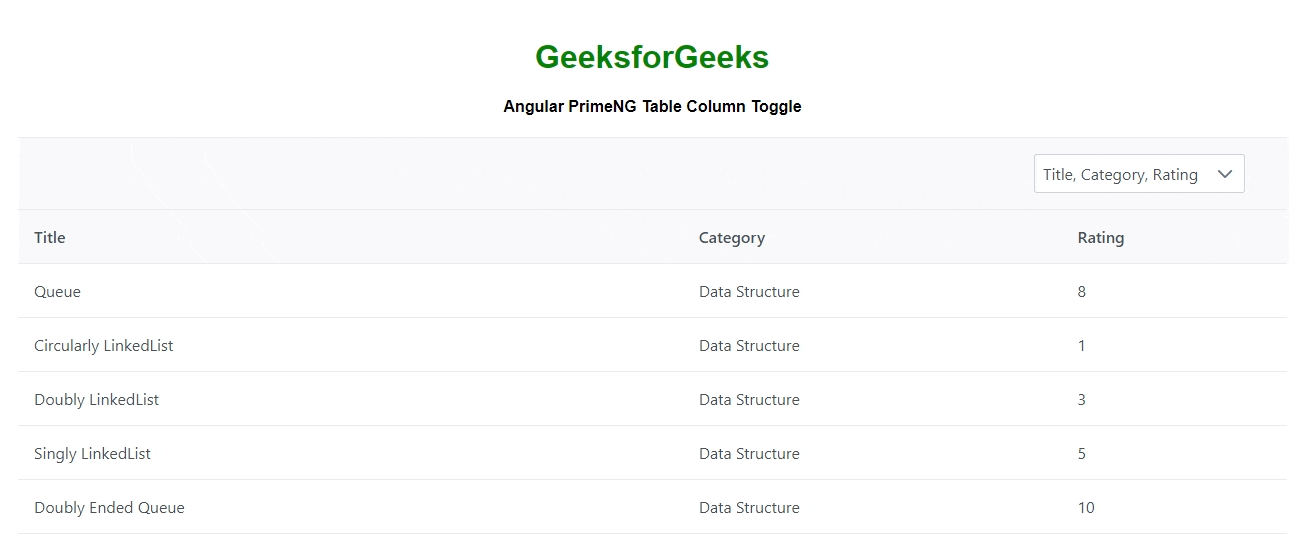The width and height of the screenshot is (1314, 540).
Task: Click the Title column header
Action: (x=50, y=238)
